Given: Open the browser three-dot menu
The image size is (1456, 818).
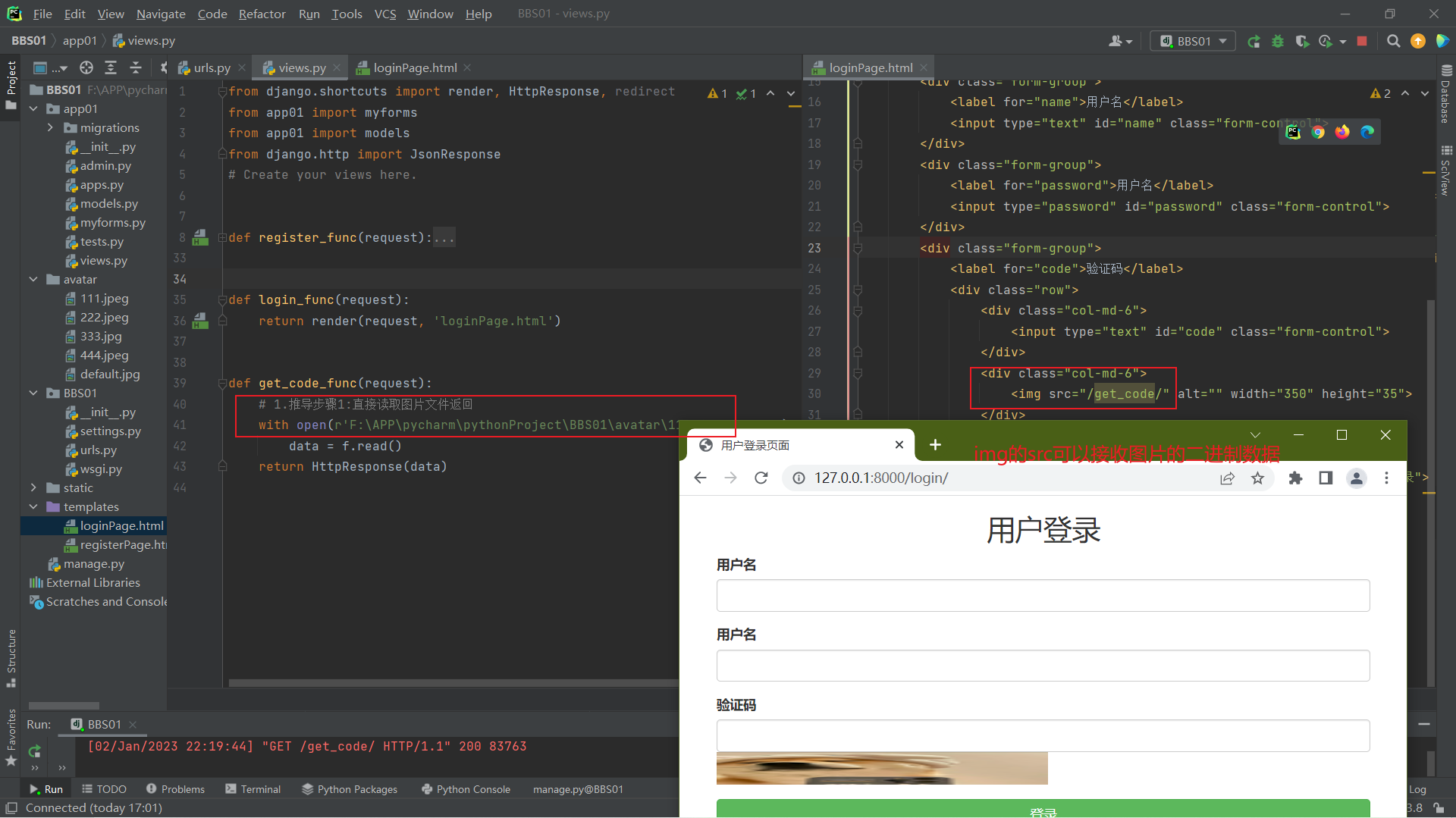Looking at the screenshot, I should click(1386, 478).
